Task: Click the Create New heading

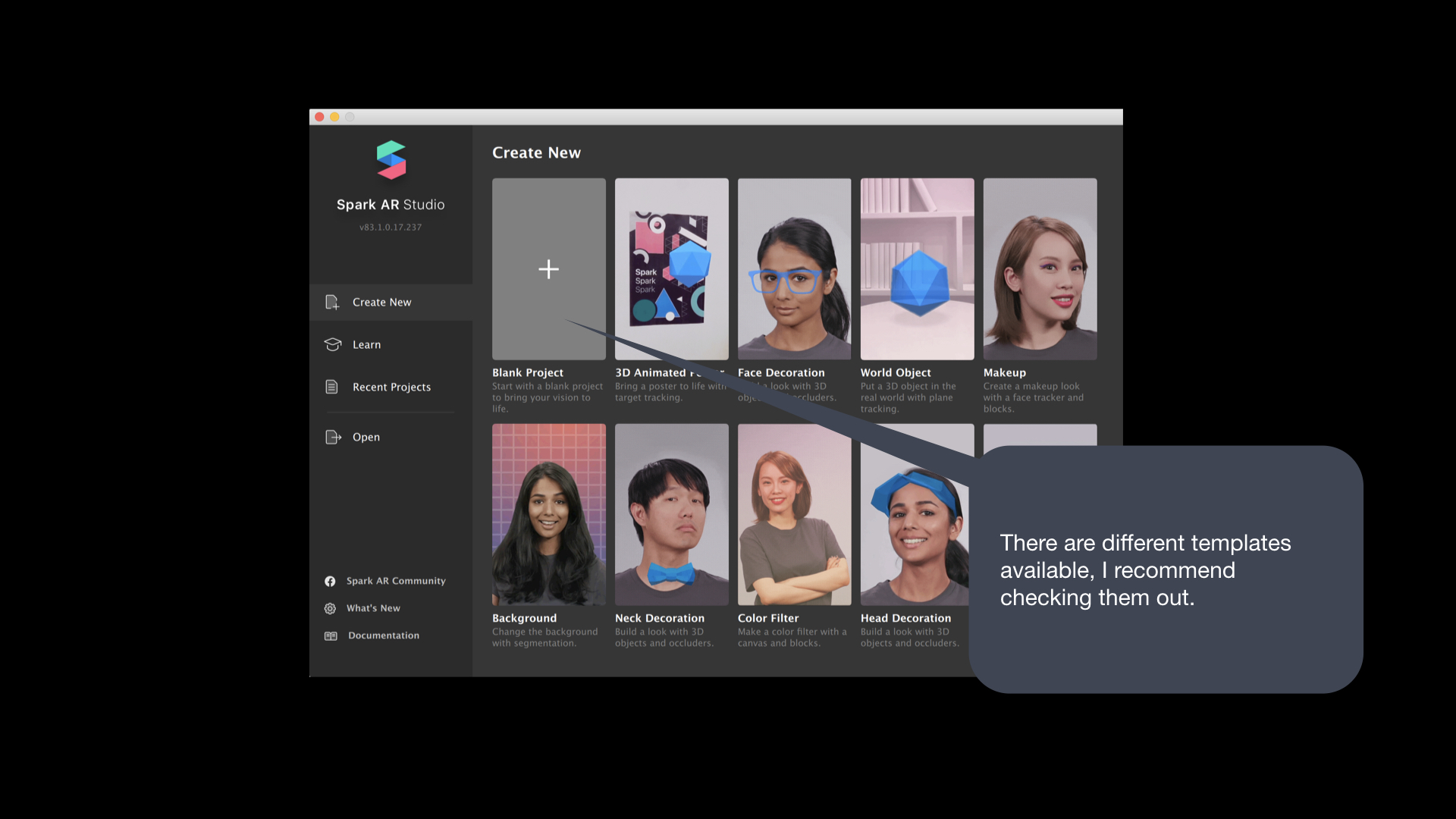Action: (x=536, y=152)
